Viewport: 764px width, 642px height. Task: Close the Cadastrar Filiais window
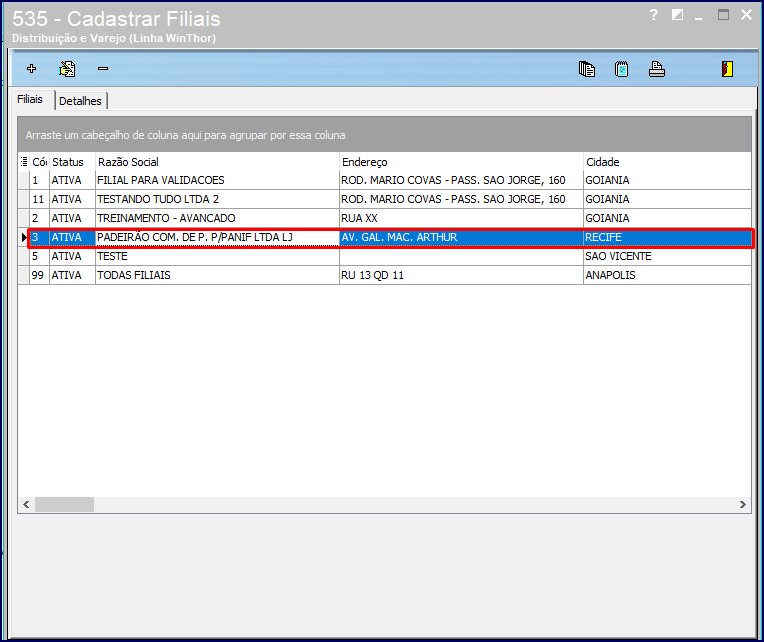(746, 15)
